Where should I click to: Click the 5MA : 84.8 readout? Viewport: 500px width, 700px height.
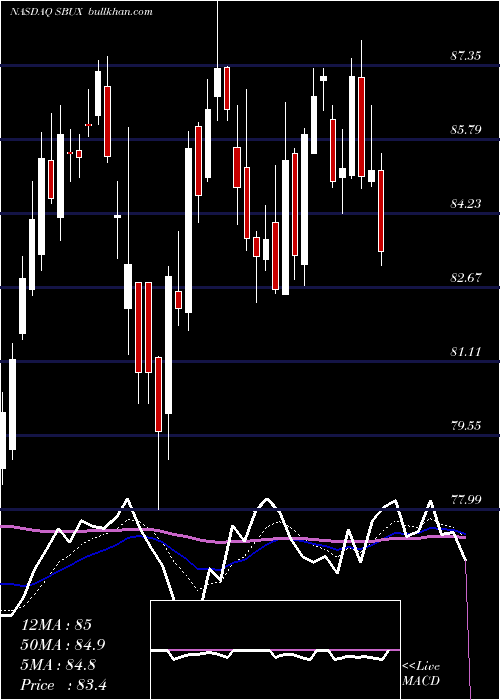[x=58, y=665]
